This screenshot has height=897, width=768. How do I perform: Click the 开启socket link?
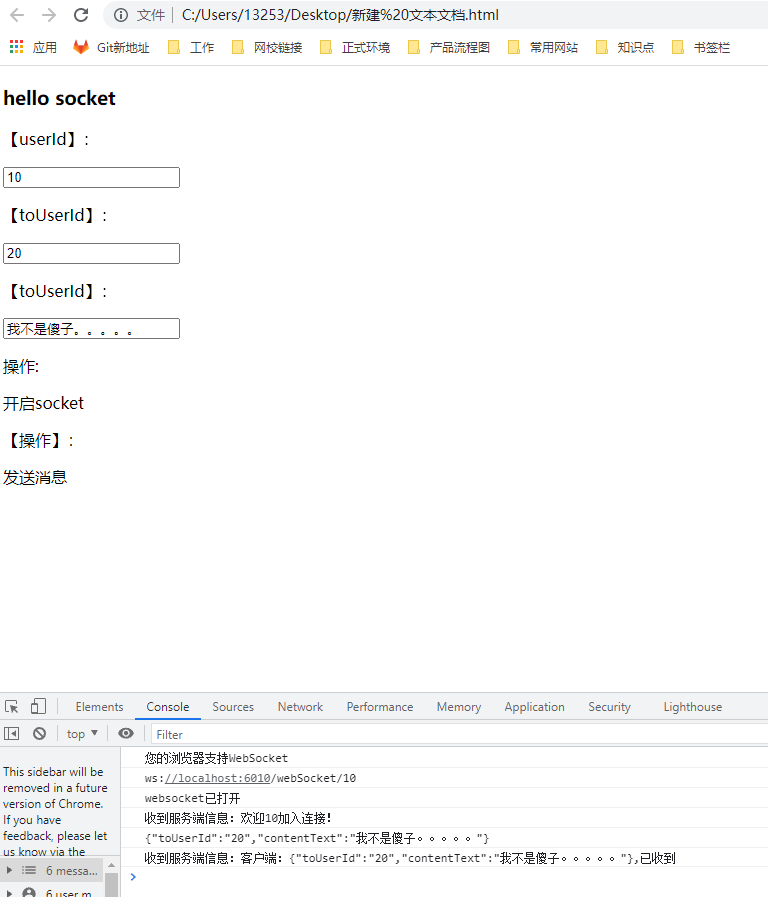coord(43,404)
